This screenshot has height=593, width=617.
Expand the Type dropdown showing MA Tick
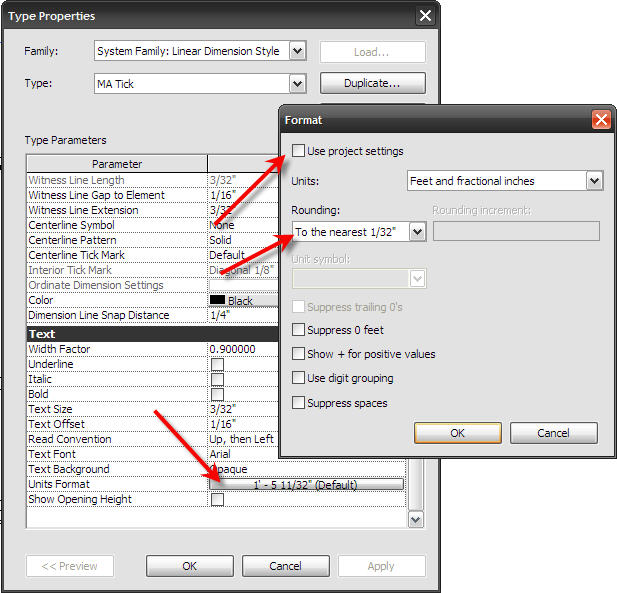pos(297,84)
